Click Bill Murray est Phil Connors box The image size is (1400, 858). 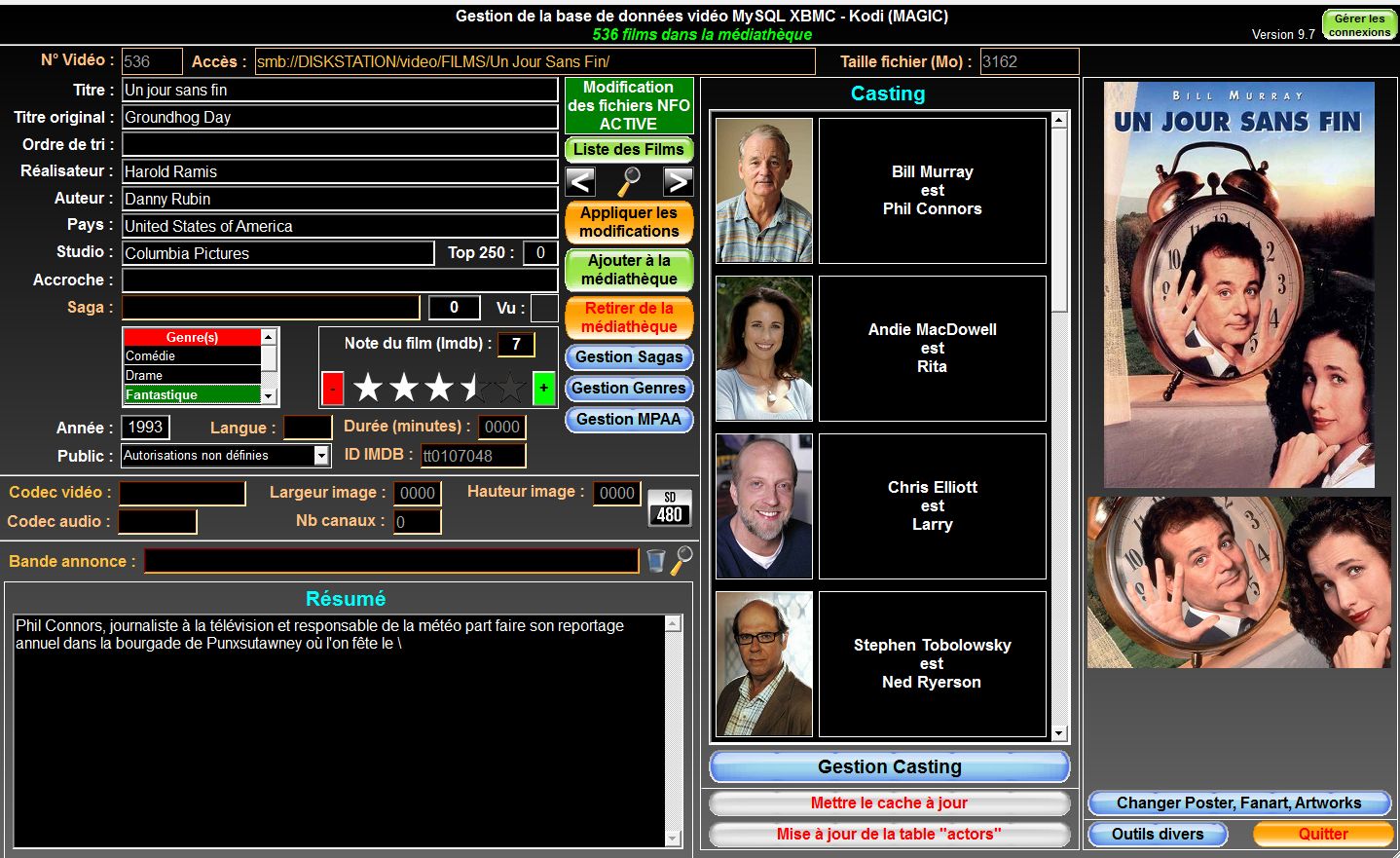933,191
